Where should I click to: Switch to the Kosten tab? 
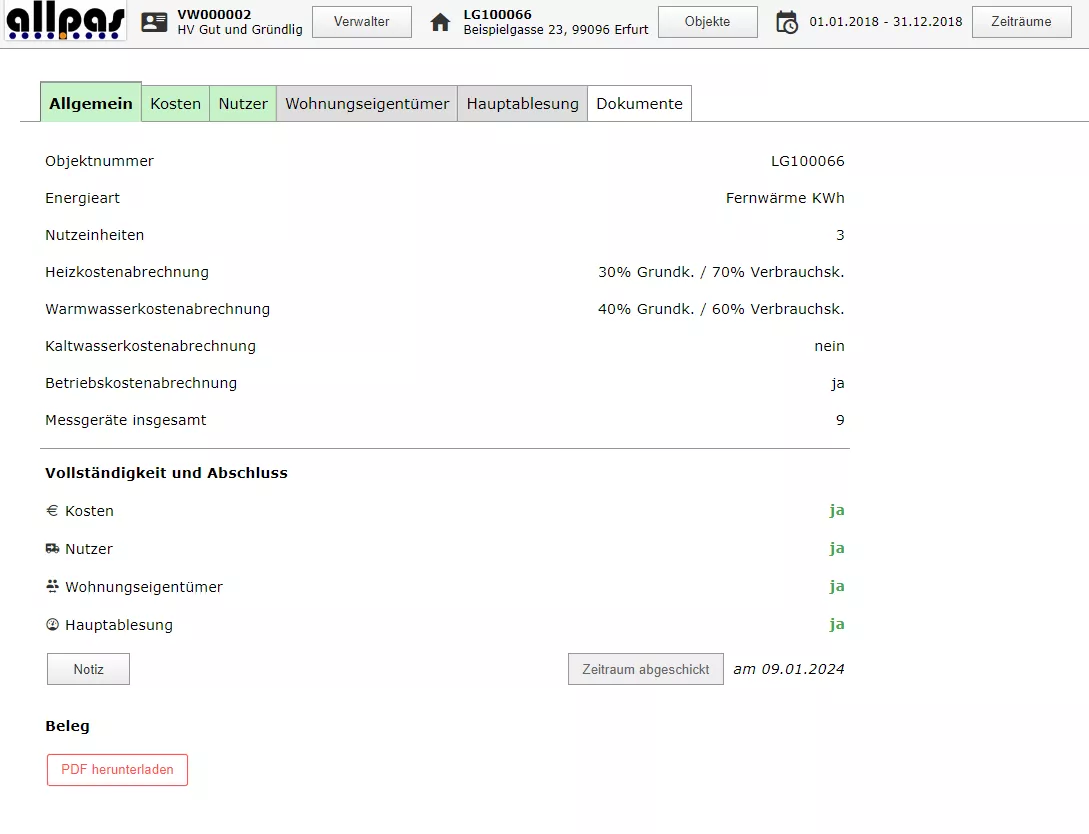point(176,104)
